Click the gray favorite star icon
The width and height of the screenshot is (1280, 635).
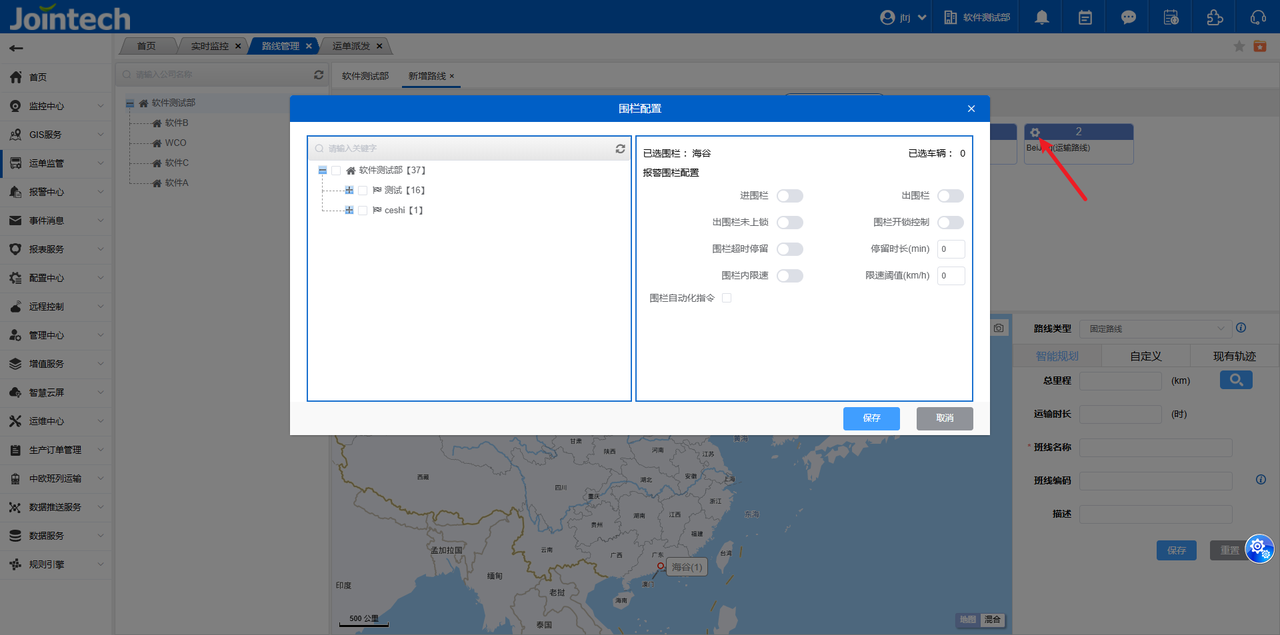click(x=1239, y=46)
